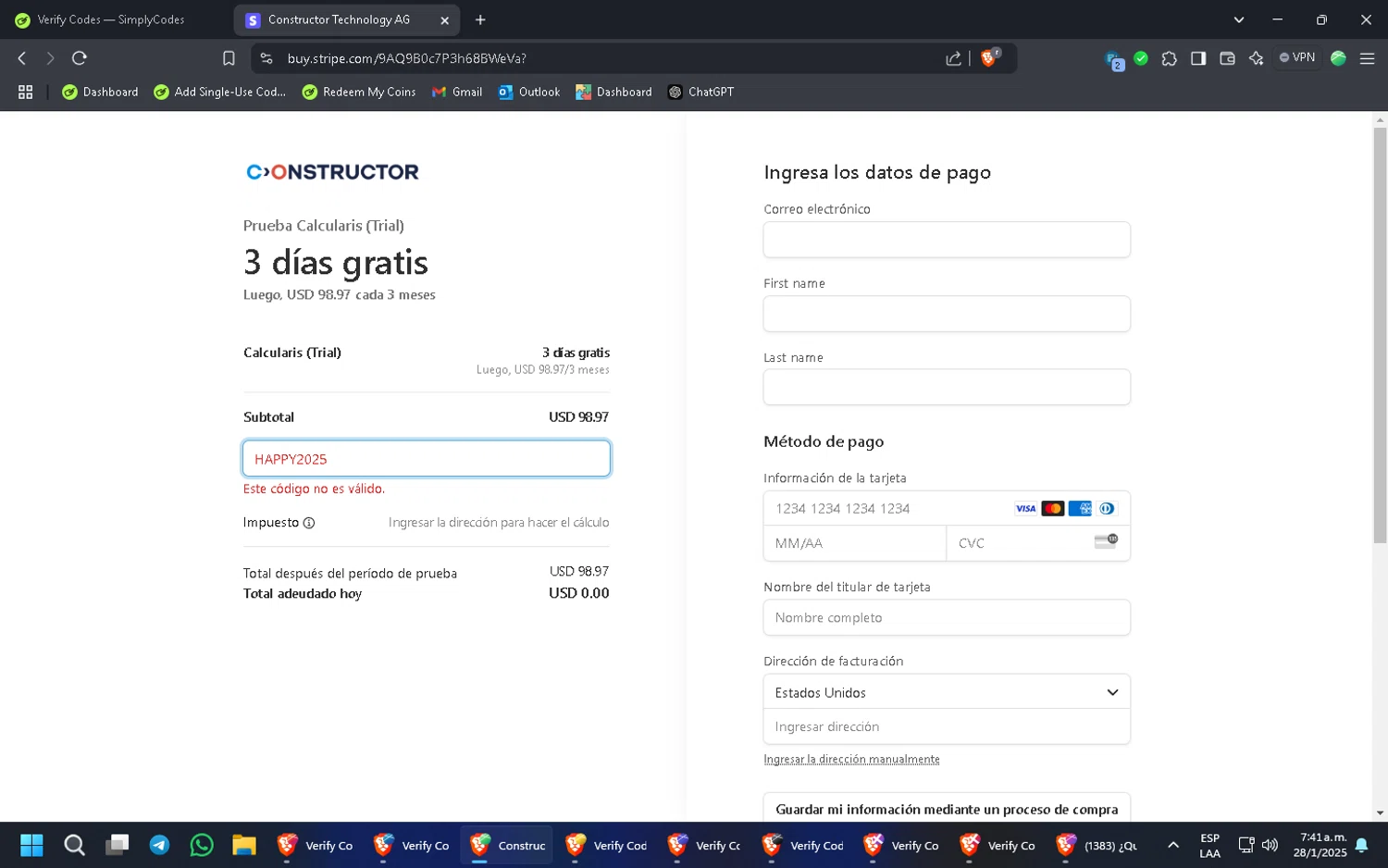
Task: Switch to Verify Codes SimplyCodes tab
Action: pos(111,19)
